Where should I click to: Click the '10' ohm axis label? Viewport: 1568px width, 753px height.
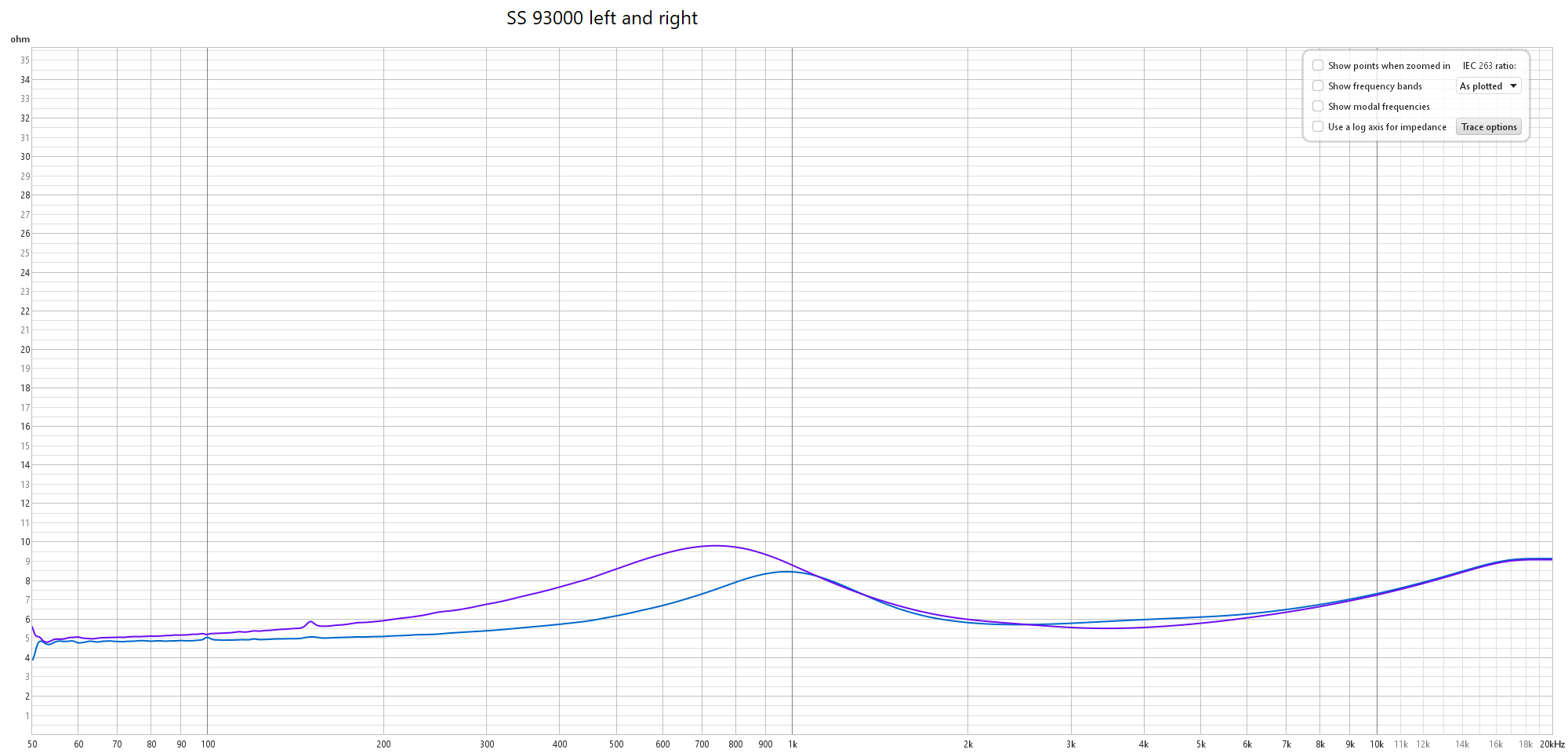click(x=25, y=542)
